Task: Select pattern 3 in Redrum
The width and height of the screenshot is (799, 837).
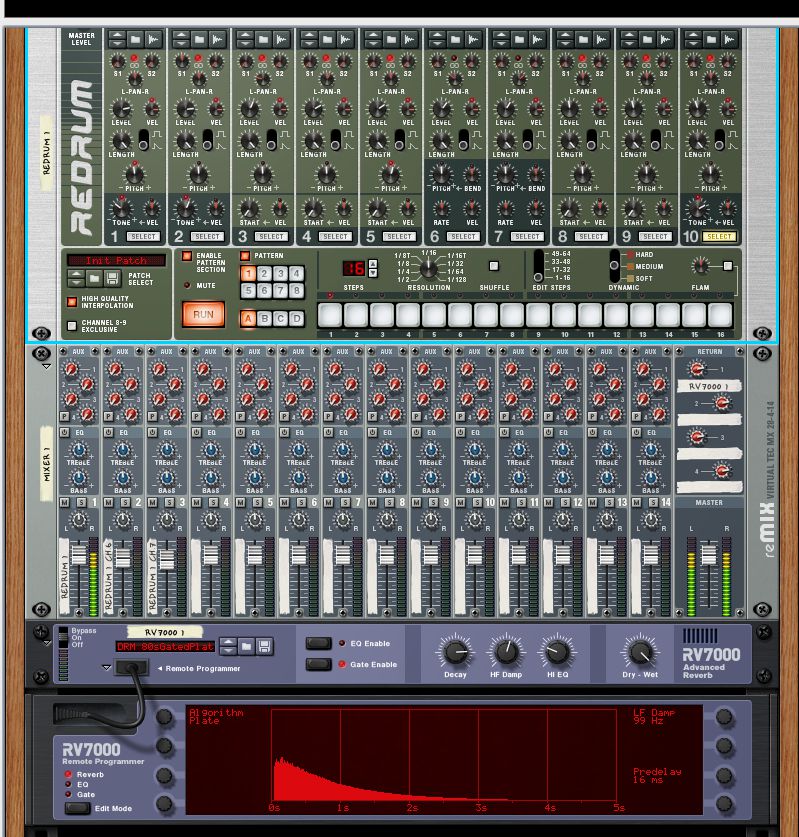Action: pyautogui.click(x=281, y=274)
